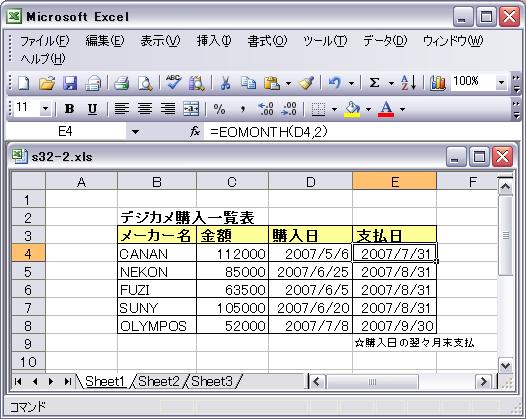Undo the last action

point(334,83)
